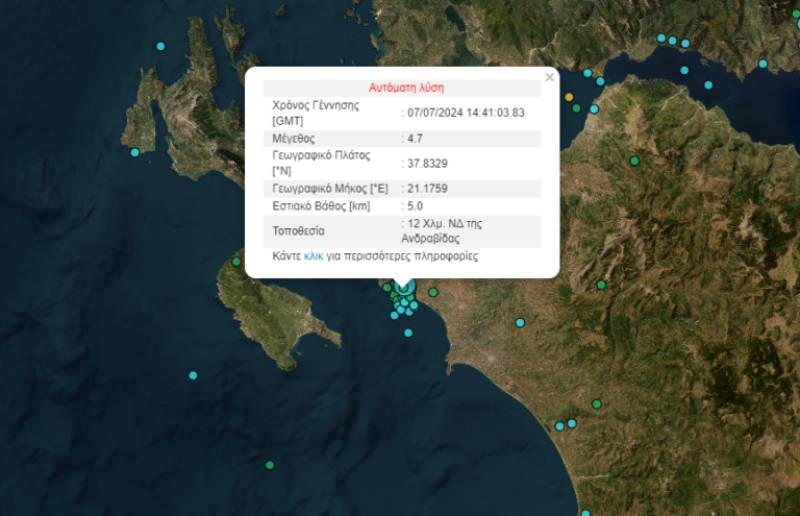Close the earthquake info popup

pyautogui.click(x=549, y=77)
